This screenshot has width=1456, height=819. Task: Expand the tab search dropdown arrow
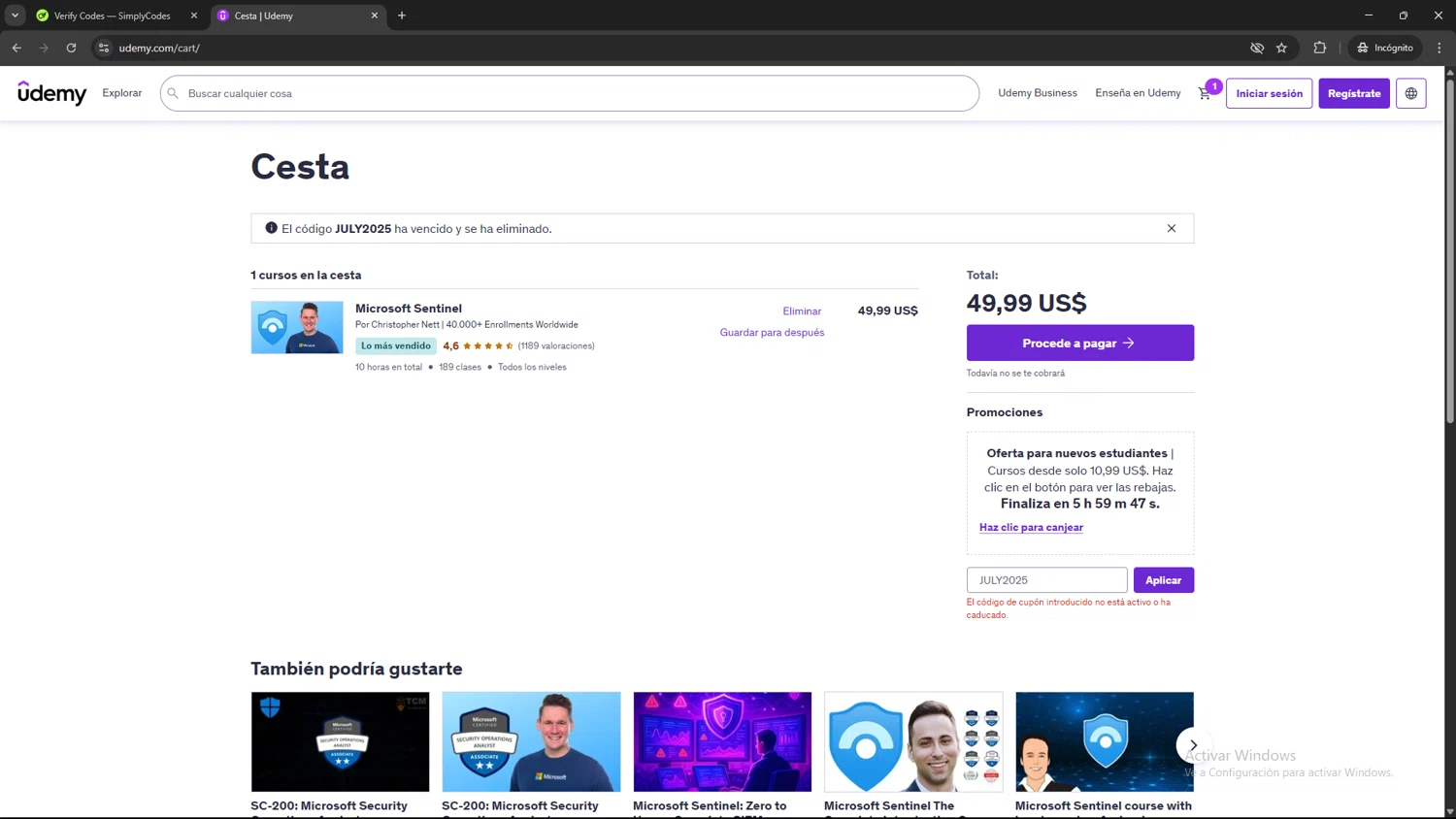pos(15,16)
